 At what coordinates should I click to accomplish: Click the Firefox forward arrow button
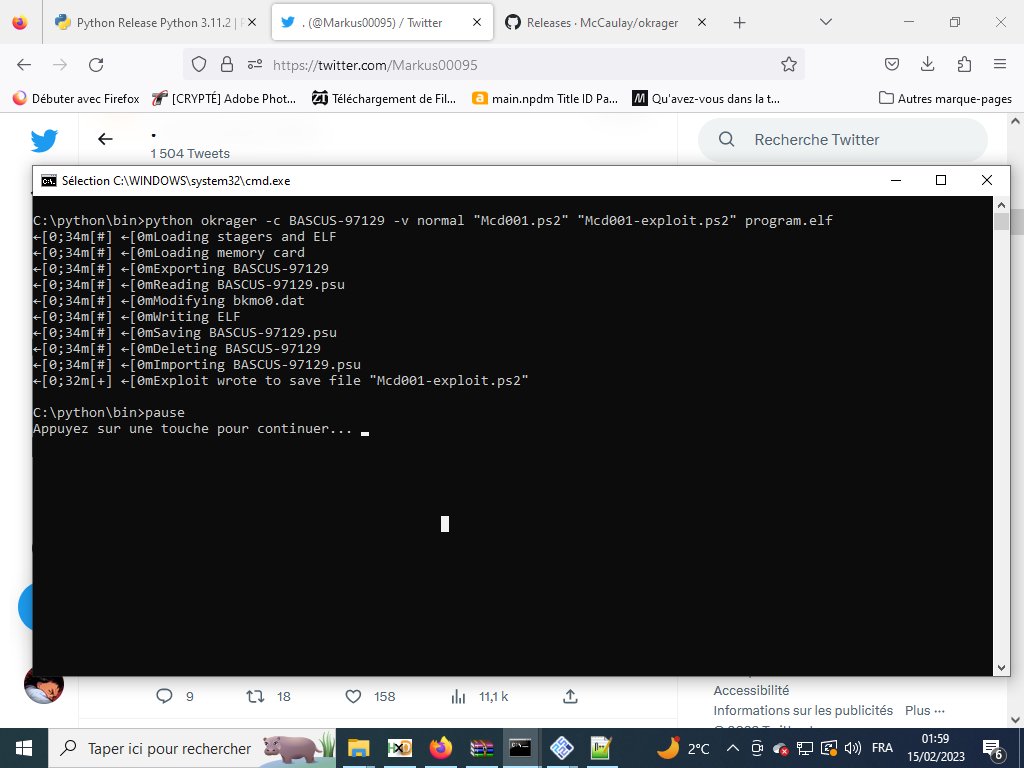pyautogui.click(x=60, y=65)
